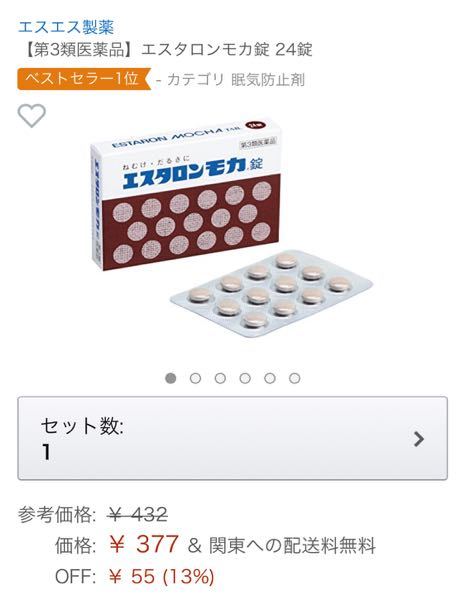Tap the heart wishlist icon
Screen dimensions: 464x600
(32, 116)
